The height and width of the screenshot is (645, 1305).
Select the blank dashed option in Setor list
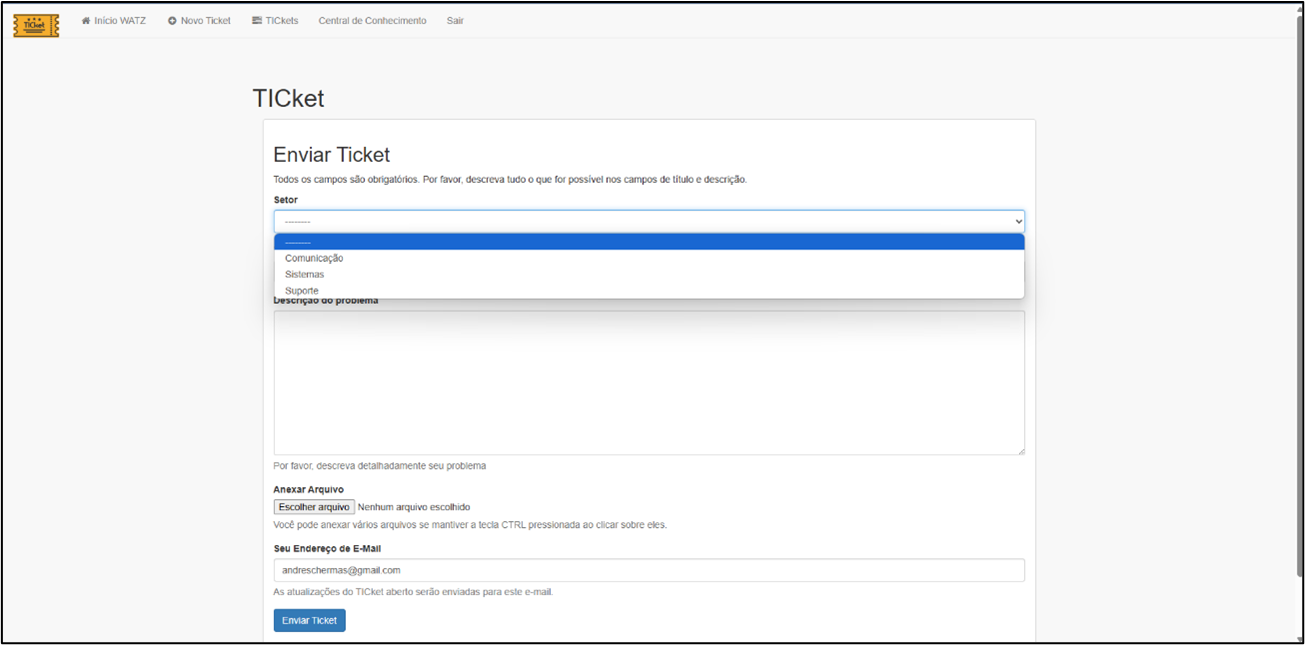pyautogui.click(x=649, y=242)
